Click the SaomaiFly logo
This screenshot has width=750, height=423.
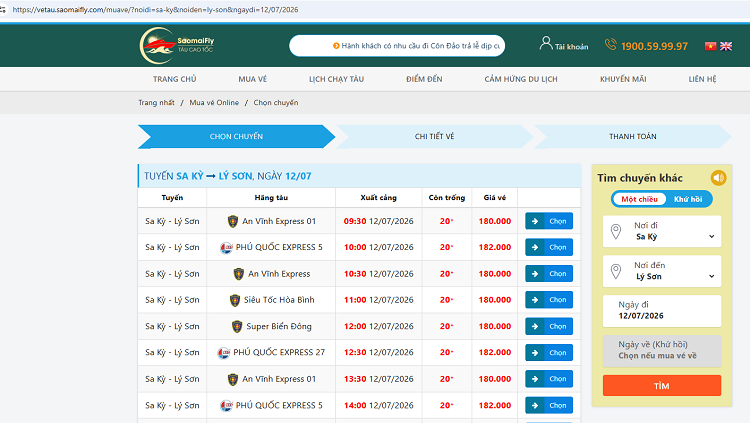click(176, 45)
